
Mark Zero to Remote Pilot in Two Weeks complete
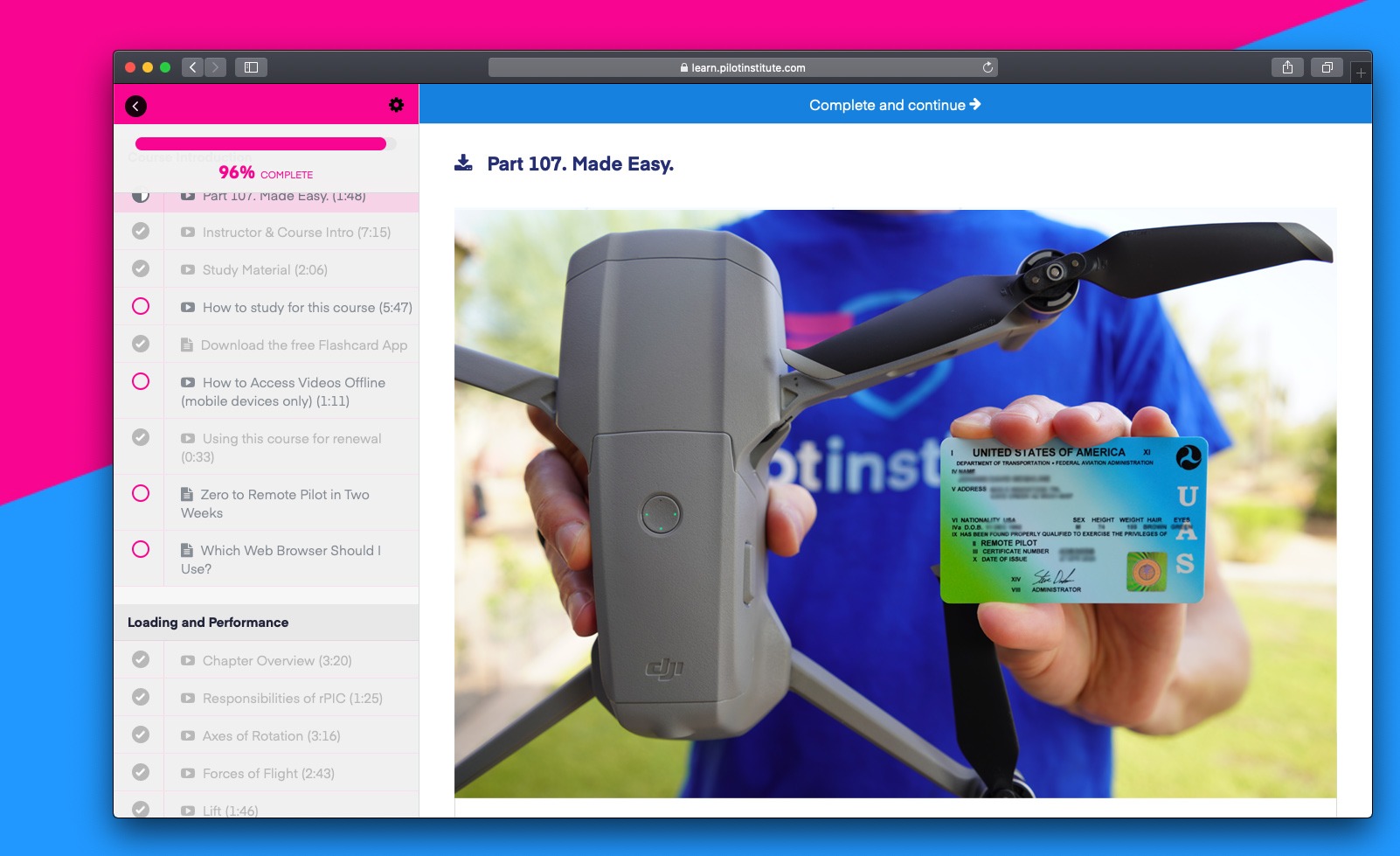(x=141, y=493)
